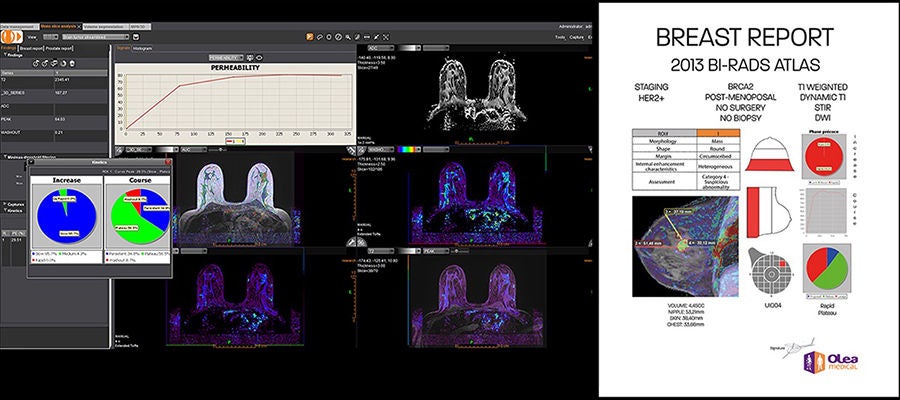Click the freehand lasso ROI tool
Viewport: 900px width, 400px height.
pyautogui.click(x=320, y=37)
